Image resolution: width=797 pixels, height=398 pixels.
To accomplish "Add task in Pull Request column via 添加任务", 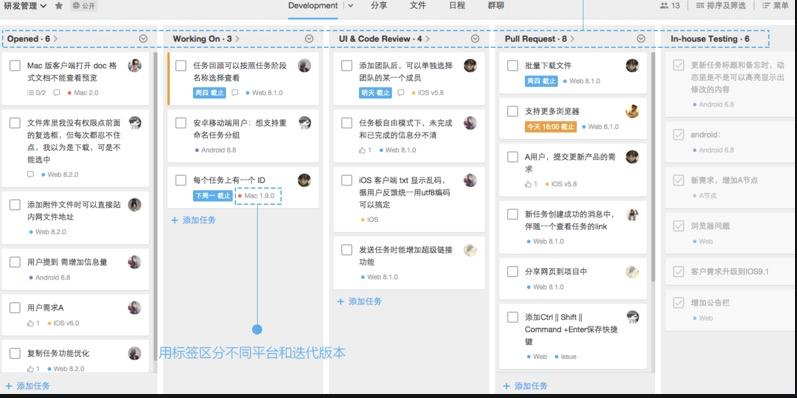I will point(525,386).
